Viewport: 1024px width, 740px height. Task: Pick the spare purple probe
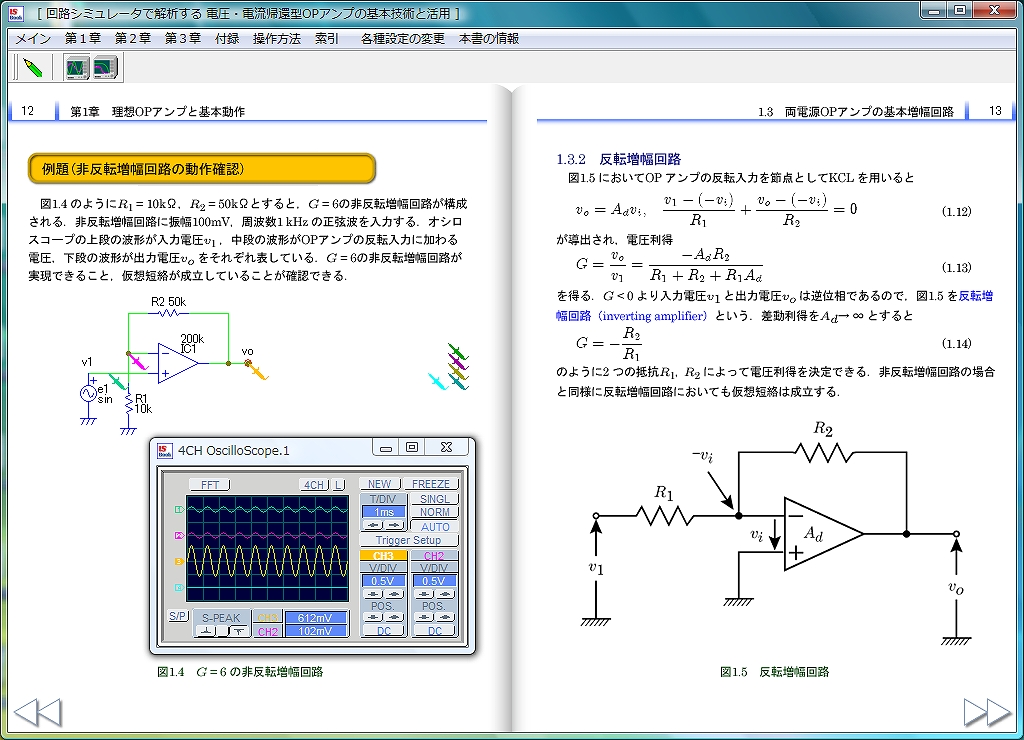(x=458, y=361)
